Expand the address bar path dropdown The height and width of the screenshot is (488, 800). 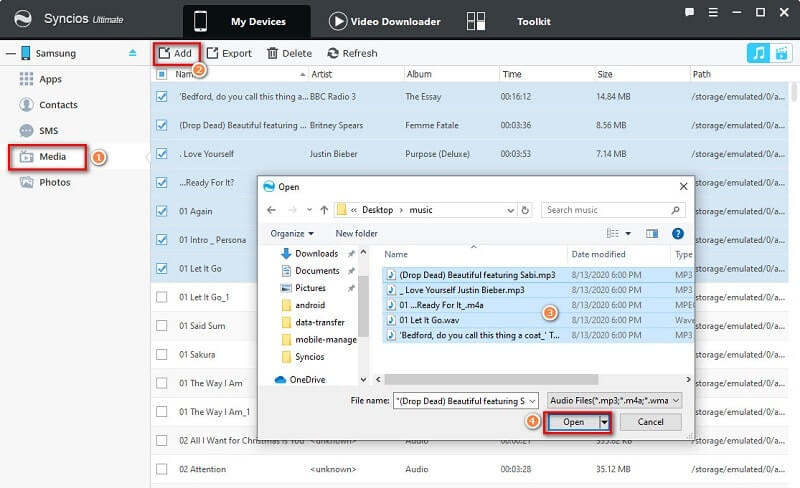(x=510, y=210)
